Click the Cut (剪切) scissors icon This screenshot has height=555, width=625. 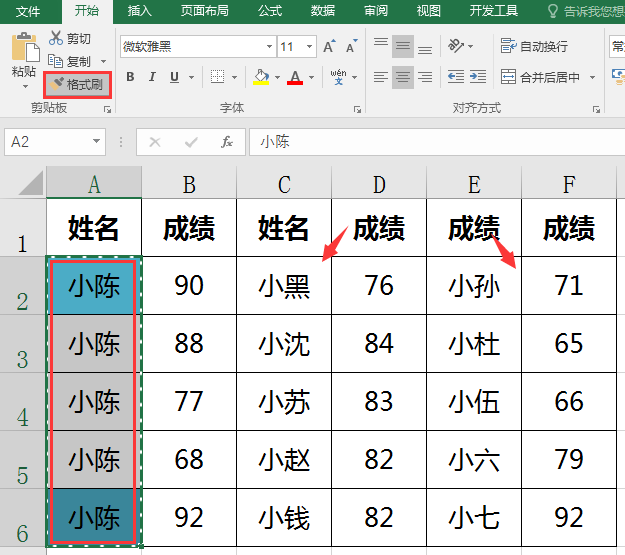tap(56, 38)
